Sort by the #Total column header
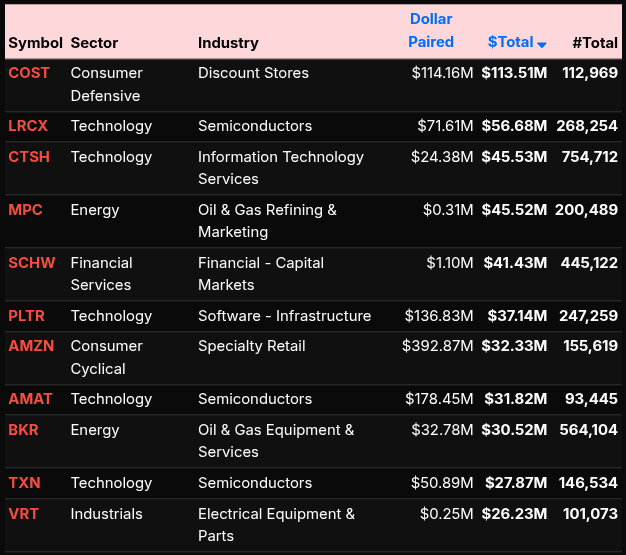 594,43
